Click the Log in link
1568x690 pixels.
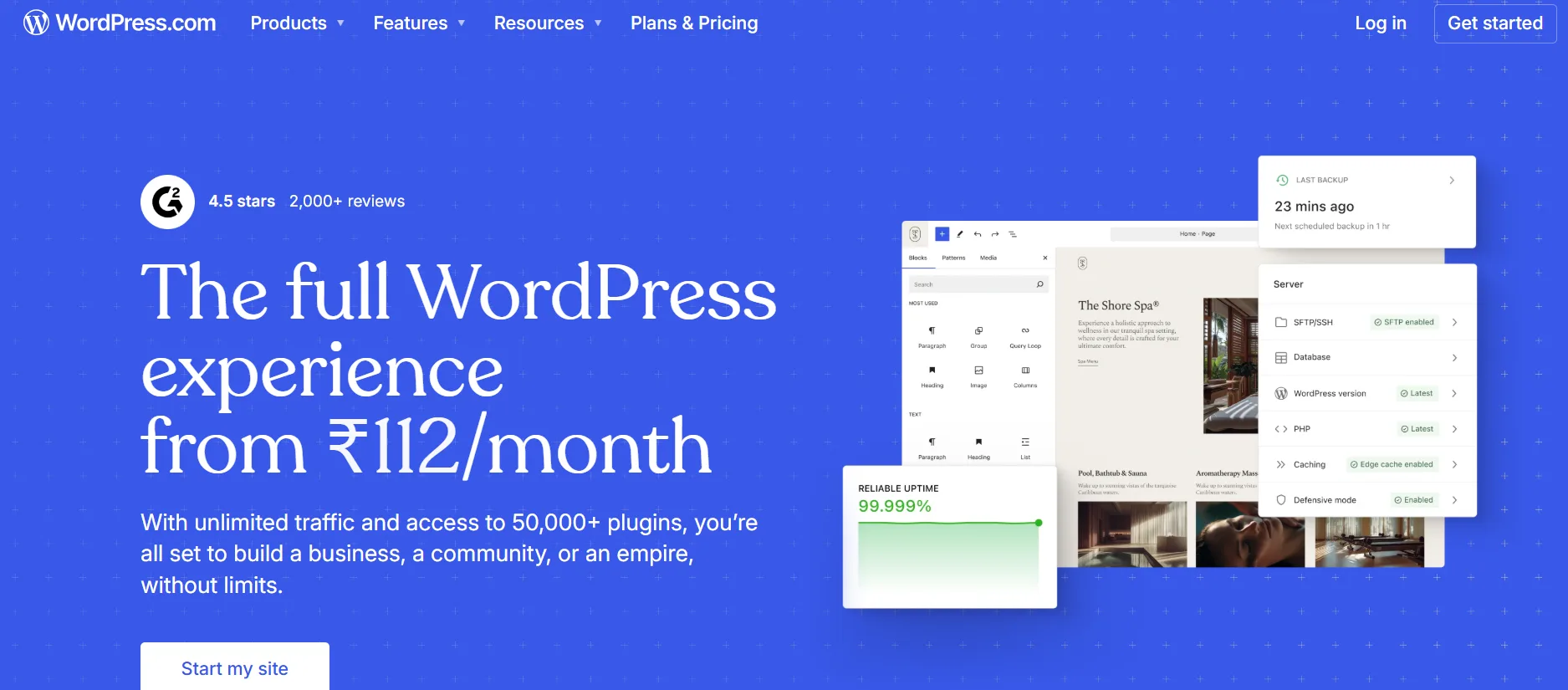pos(1381,23)
